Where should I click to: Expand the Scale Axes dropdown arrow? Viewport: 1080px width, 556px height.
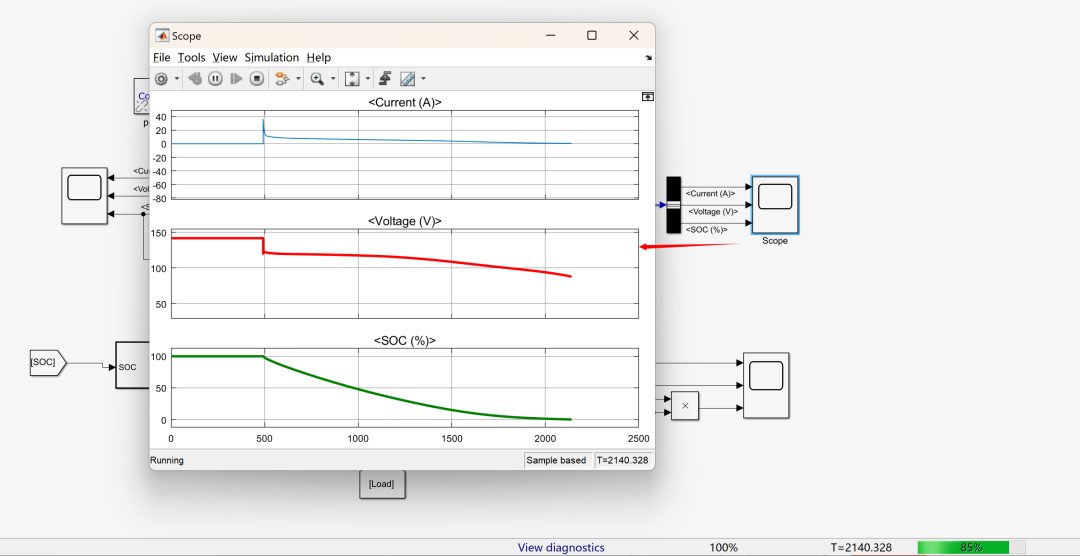coord(367,78)
